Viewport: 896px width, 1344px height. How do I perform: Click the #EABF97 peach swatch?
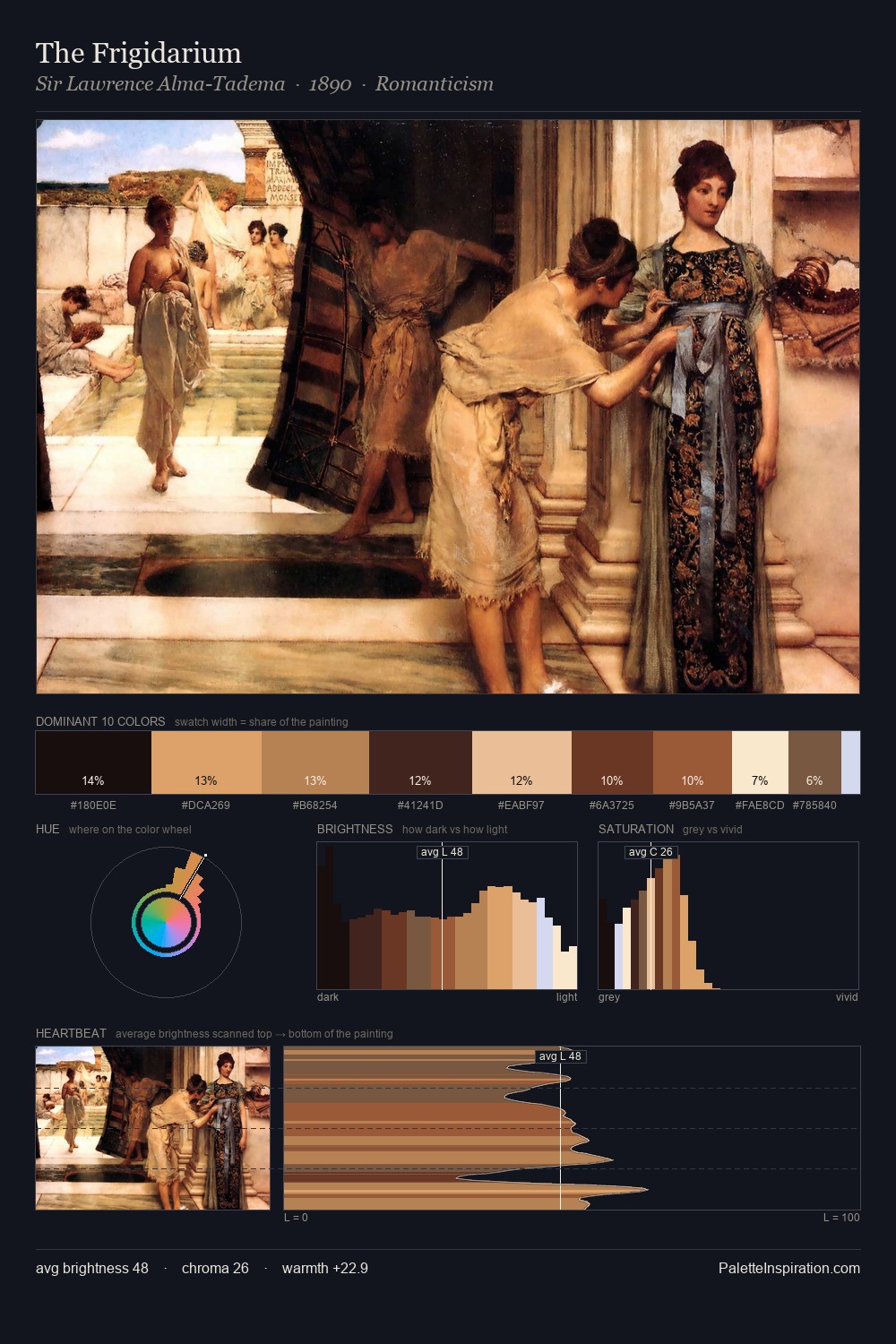[521, 762]
